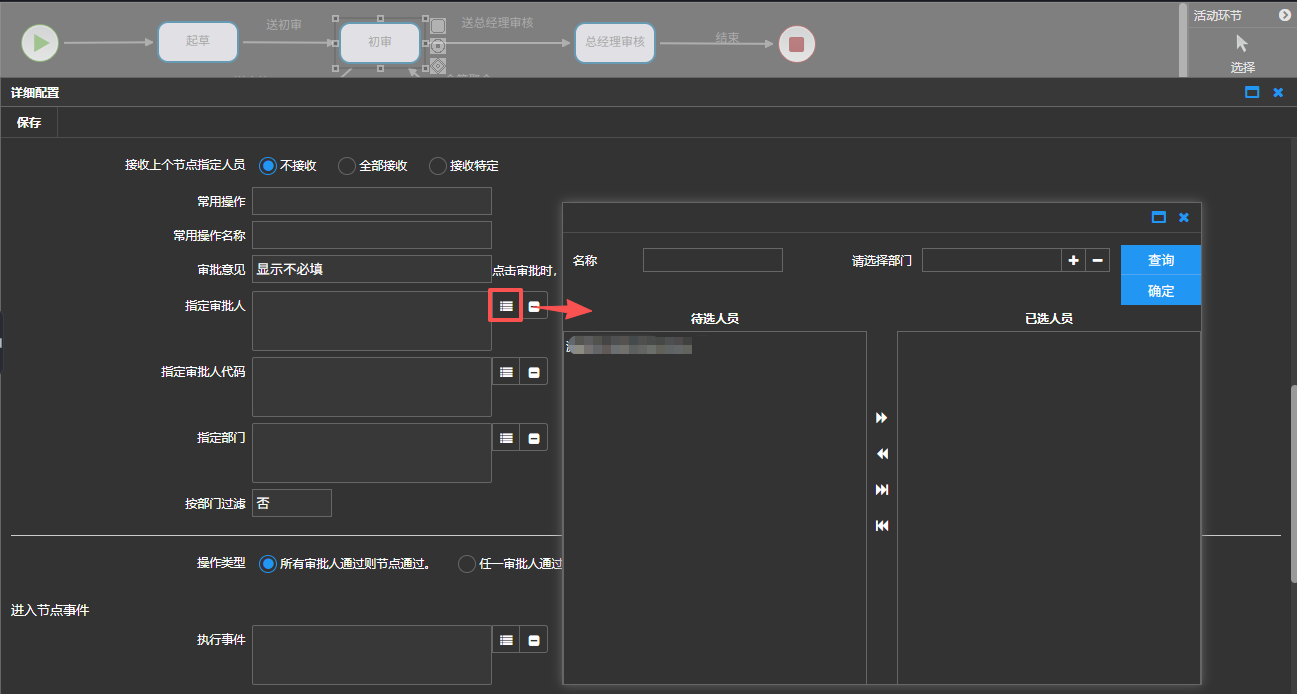Click the move-all-left arrow icon

pos(882,526)
